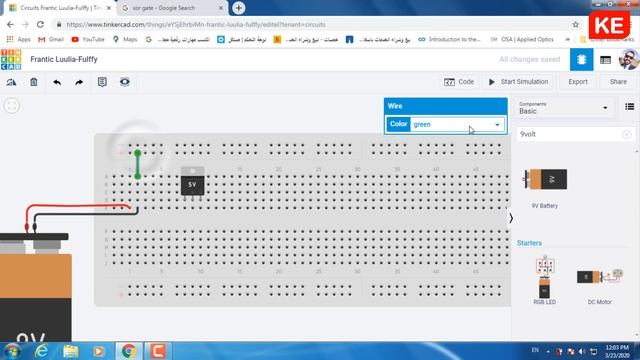Collapse the components panel arrow
The width and height of the screenshot is (640, 360).
(x=511, y=218)
